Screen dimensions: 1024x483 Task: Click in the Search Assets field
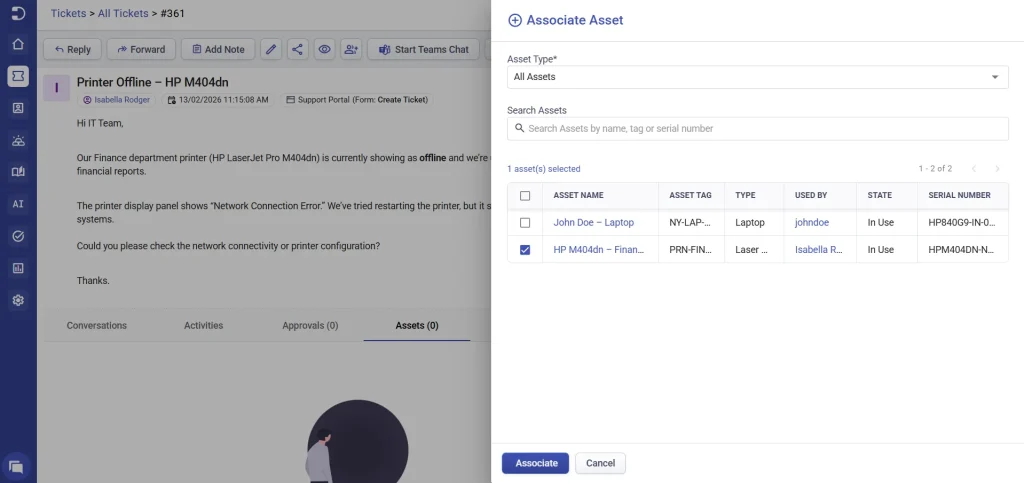[x=758, y=129]
